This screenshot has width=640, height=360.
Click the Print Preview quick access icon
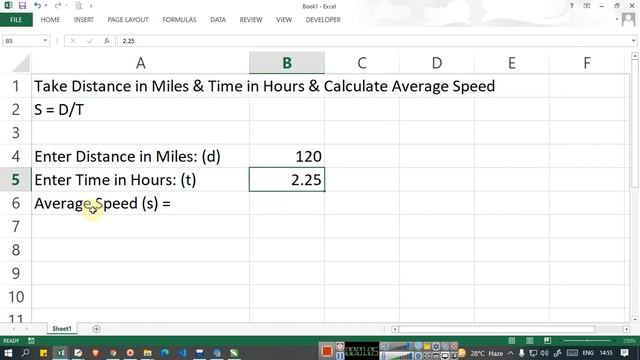coord(78,6)
